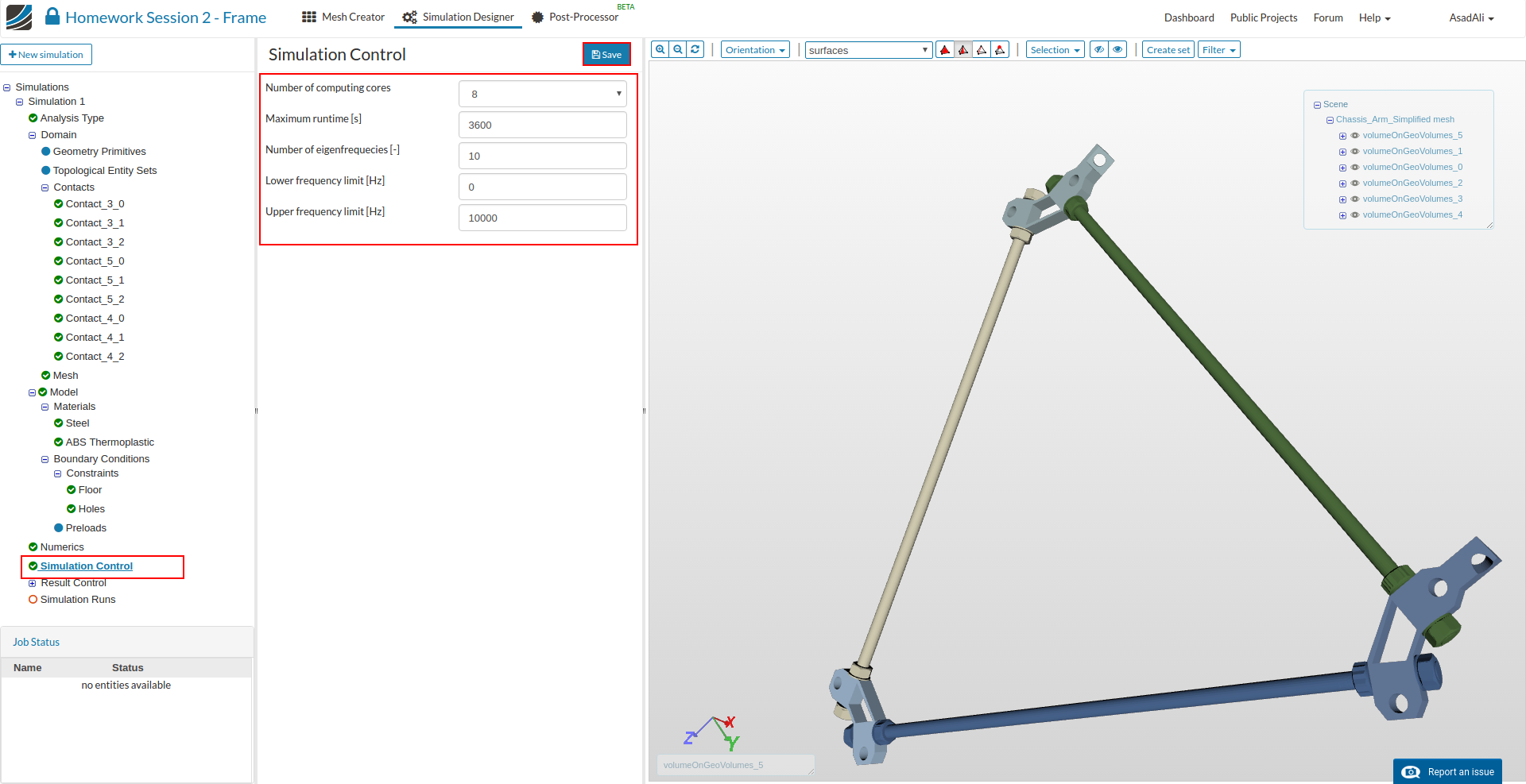The height and width of the screenshot is (784, 1526).
Task: Switch to the Simulation Designer tab
Action: tap(458, 17)
